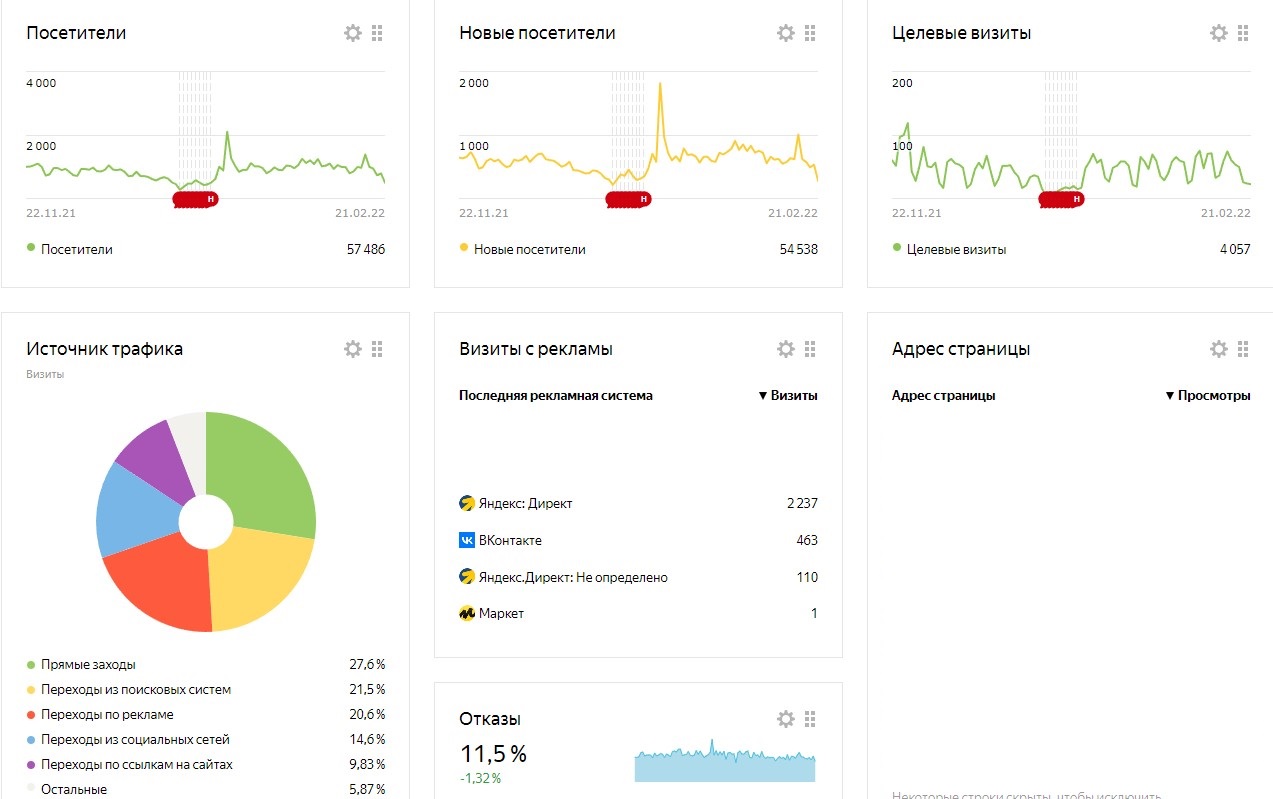The width and height of the screenshot is (1273, 799).
Task: Sort ad visits by Визиты column
Action: click(x=788, y=395)
